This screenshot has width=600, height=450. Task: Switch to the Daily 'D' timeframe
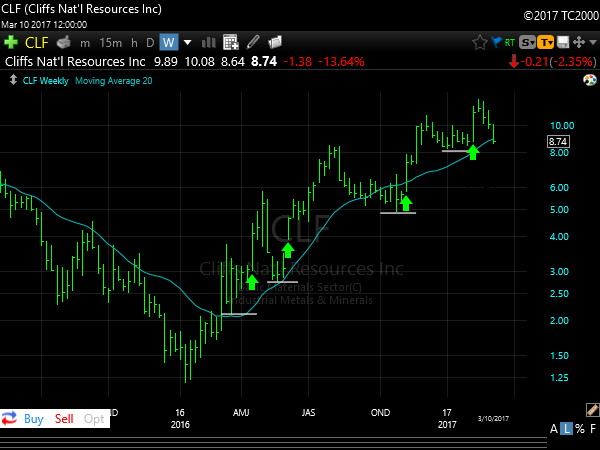(x=150, y=42)
